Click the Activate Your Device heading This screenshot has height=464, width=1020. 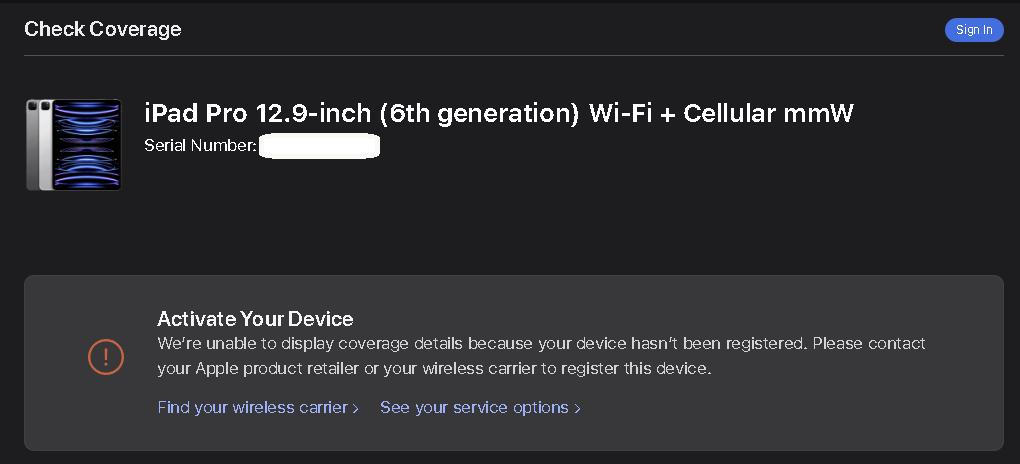pos(255,319)
